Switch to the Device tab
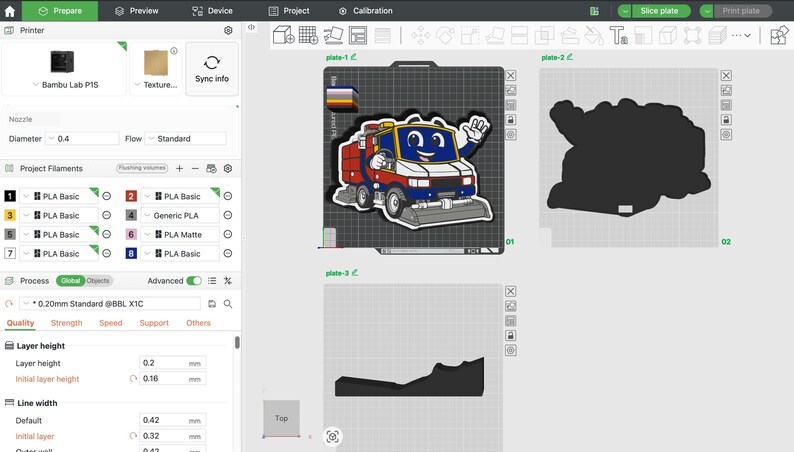Screen dimensions: 794x452 click(212, 11)
